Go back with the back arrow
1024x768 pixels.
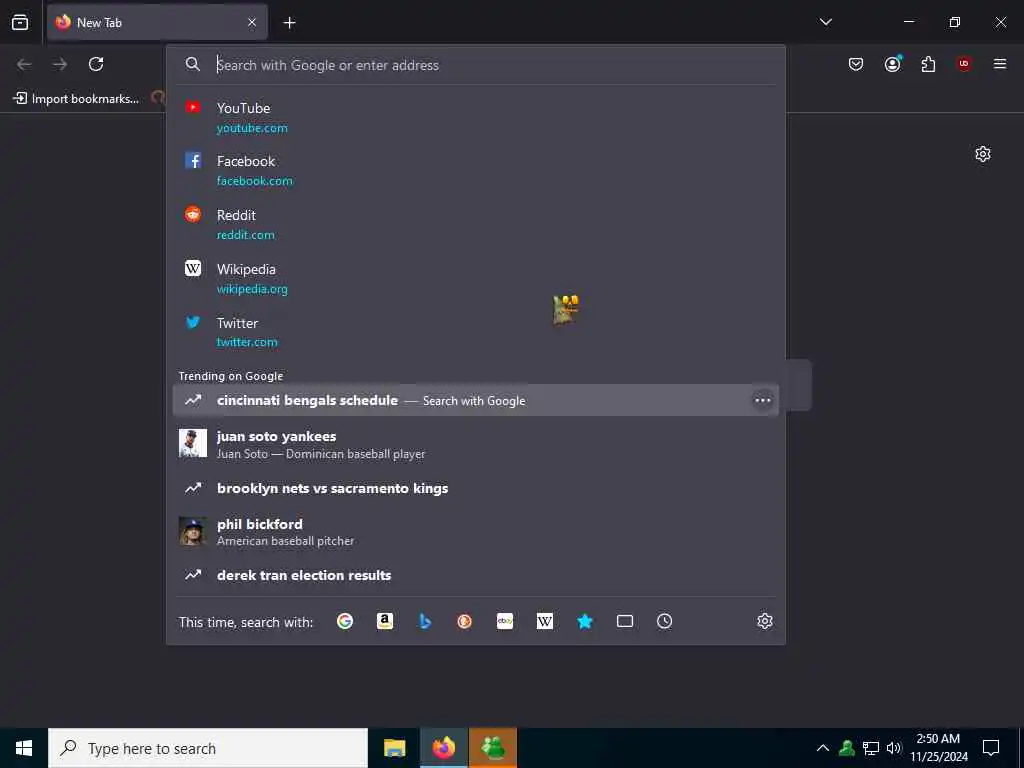[24, 64]
